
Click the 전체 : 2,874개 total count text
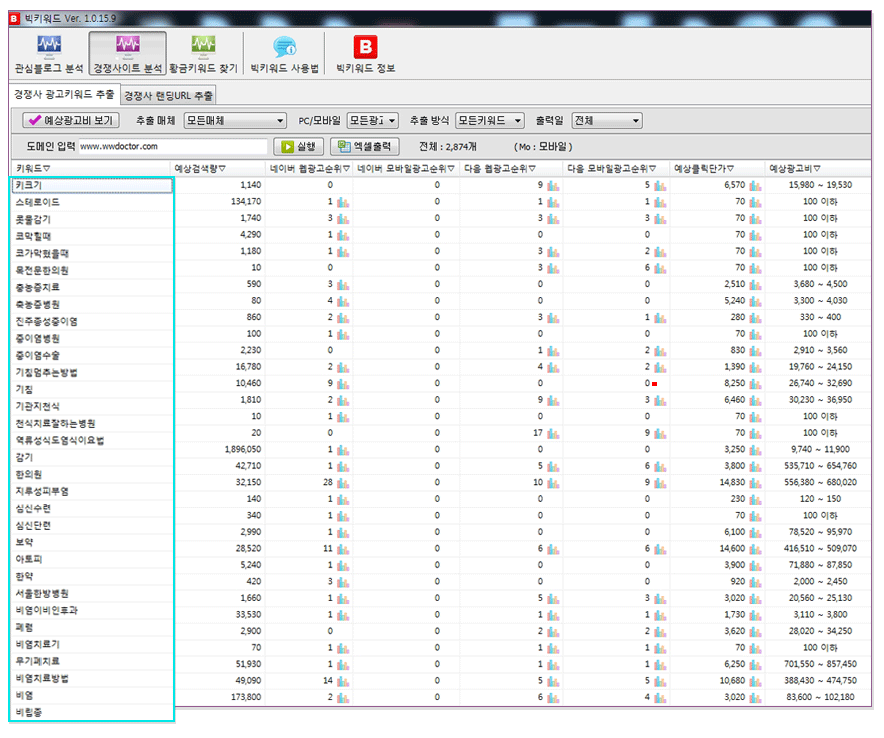(448, 147)
